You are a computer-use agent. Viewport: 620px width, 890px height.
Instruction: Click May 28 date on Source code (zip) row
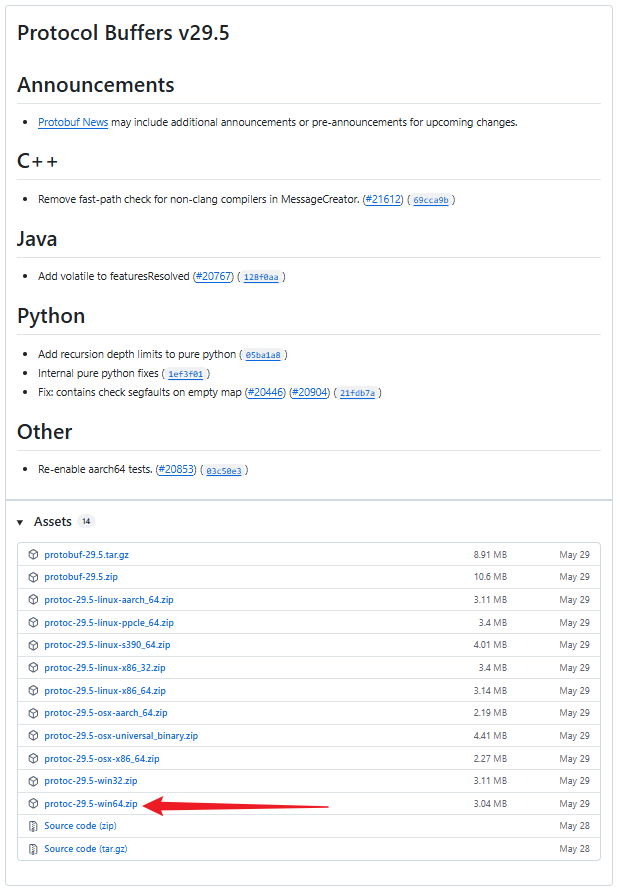[x=575, y=826]
